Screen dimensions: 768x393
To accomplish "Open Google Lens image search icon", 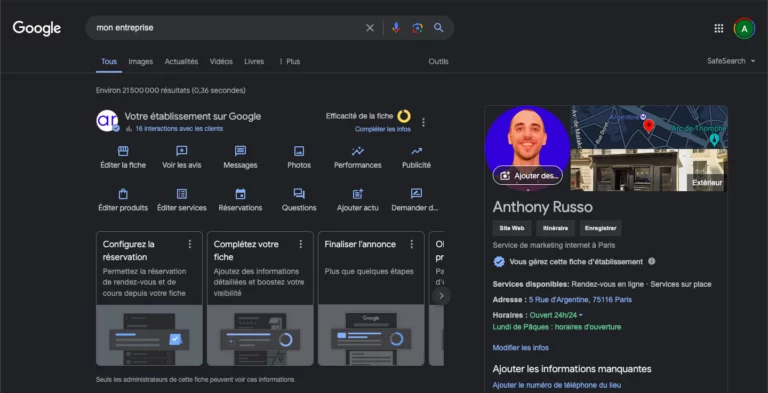I will pyautogui.click(x=417, y=28).
